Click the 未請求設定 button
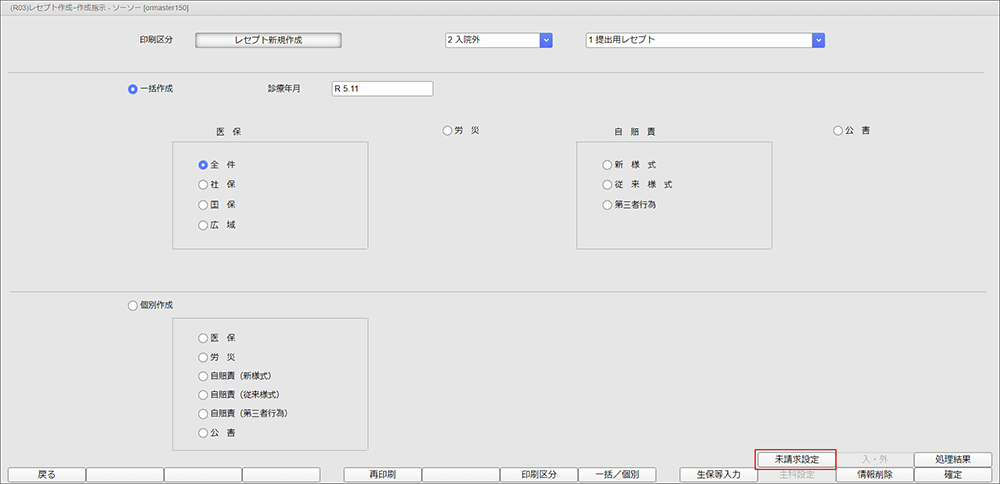 [x=796, y=459]
